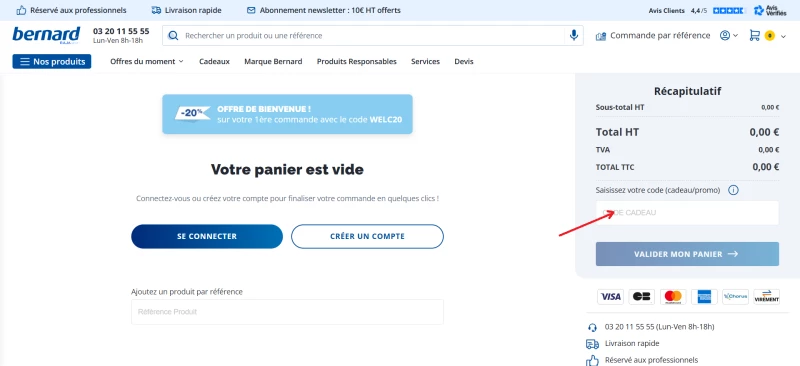Click the newsletter 10€ HT offer link
The width and height of the screenshot is (800, 366).
click(x=330, y=10)
